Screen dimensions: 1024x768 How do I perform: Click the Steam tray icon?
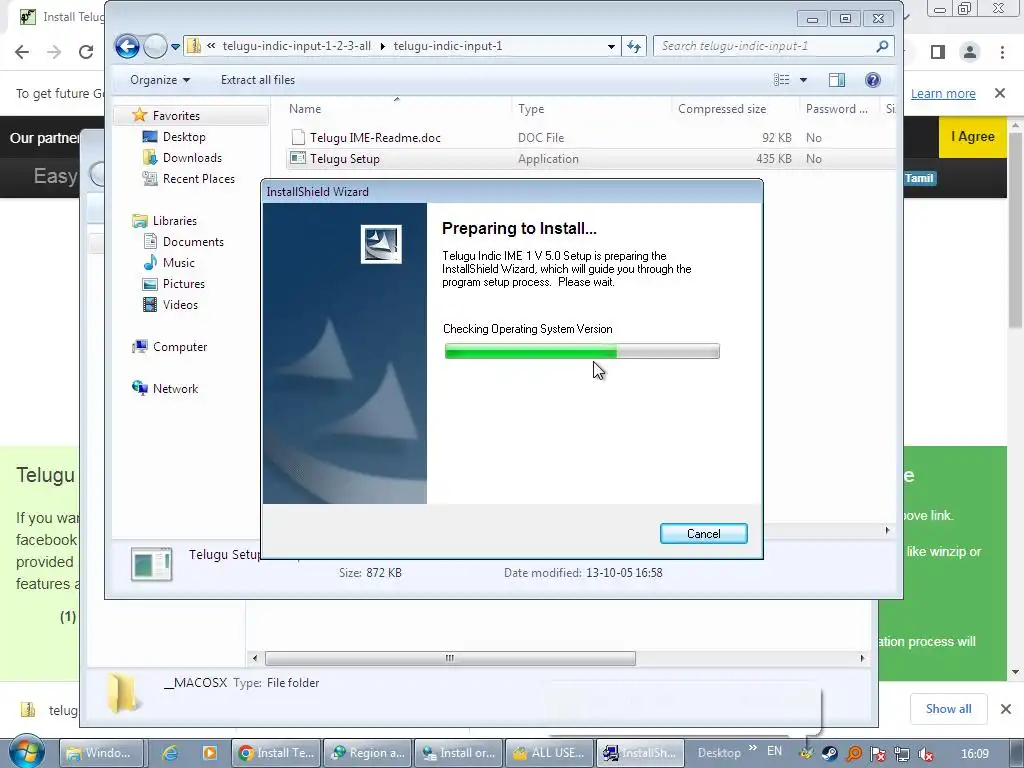point(829,754)
